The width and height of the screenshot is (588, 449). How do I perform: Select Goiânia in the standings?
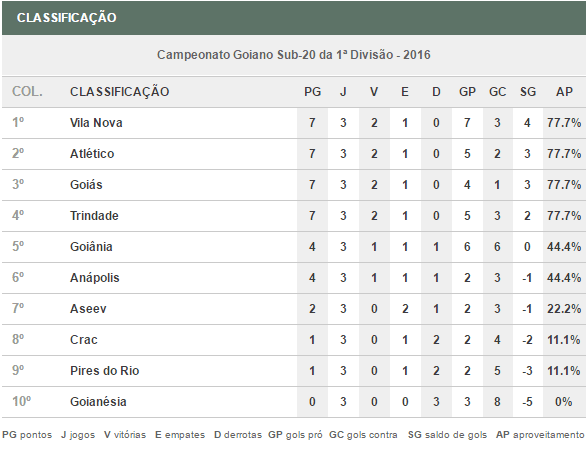pos(91,247)
